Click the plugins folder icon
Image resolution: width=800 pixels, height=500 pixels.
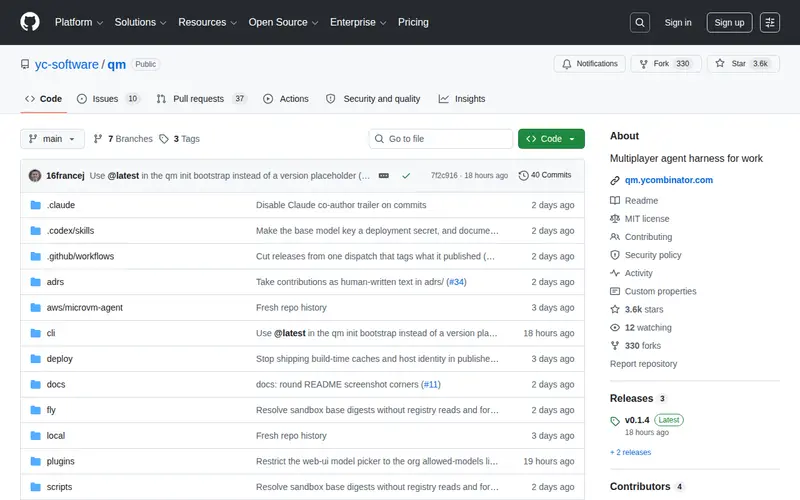[35, 461]
